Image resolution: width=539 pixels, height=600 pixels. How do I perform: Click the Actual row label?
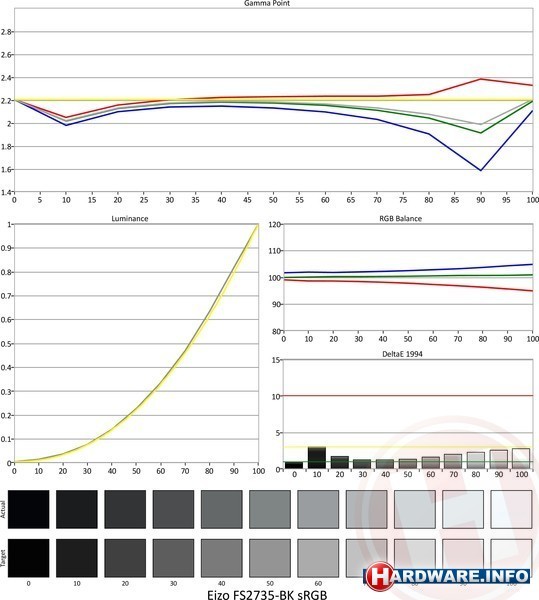tap(3, 509)
